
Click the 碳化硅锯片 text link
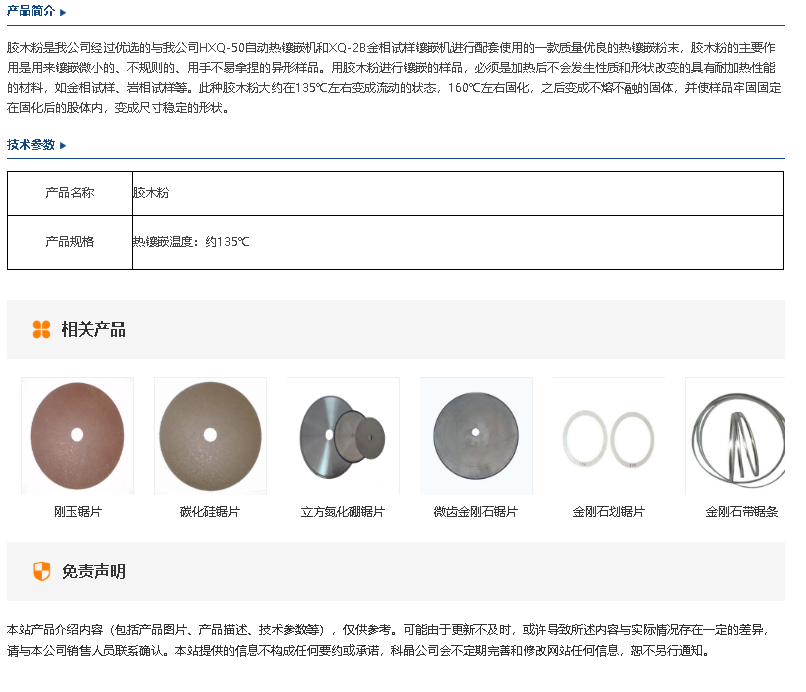coord(210,512)
